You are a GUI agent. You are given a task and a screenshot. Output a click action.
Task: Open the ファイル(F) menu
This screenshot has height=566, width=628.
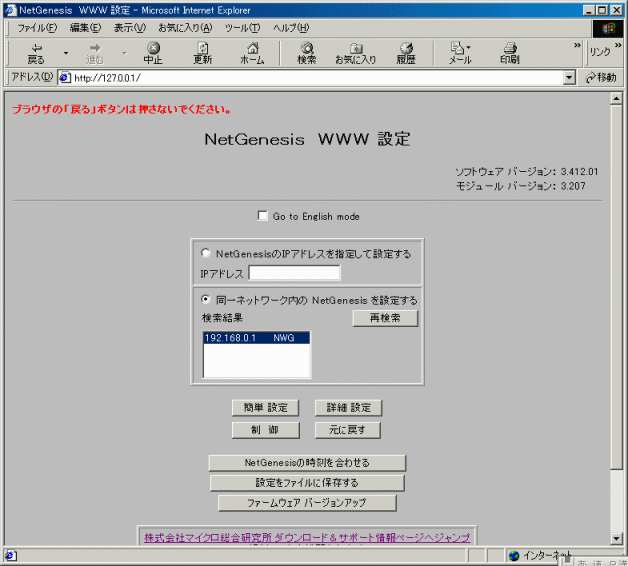click(37, 28)
